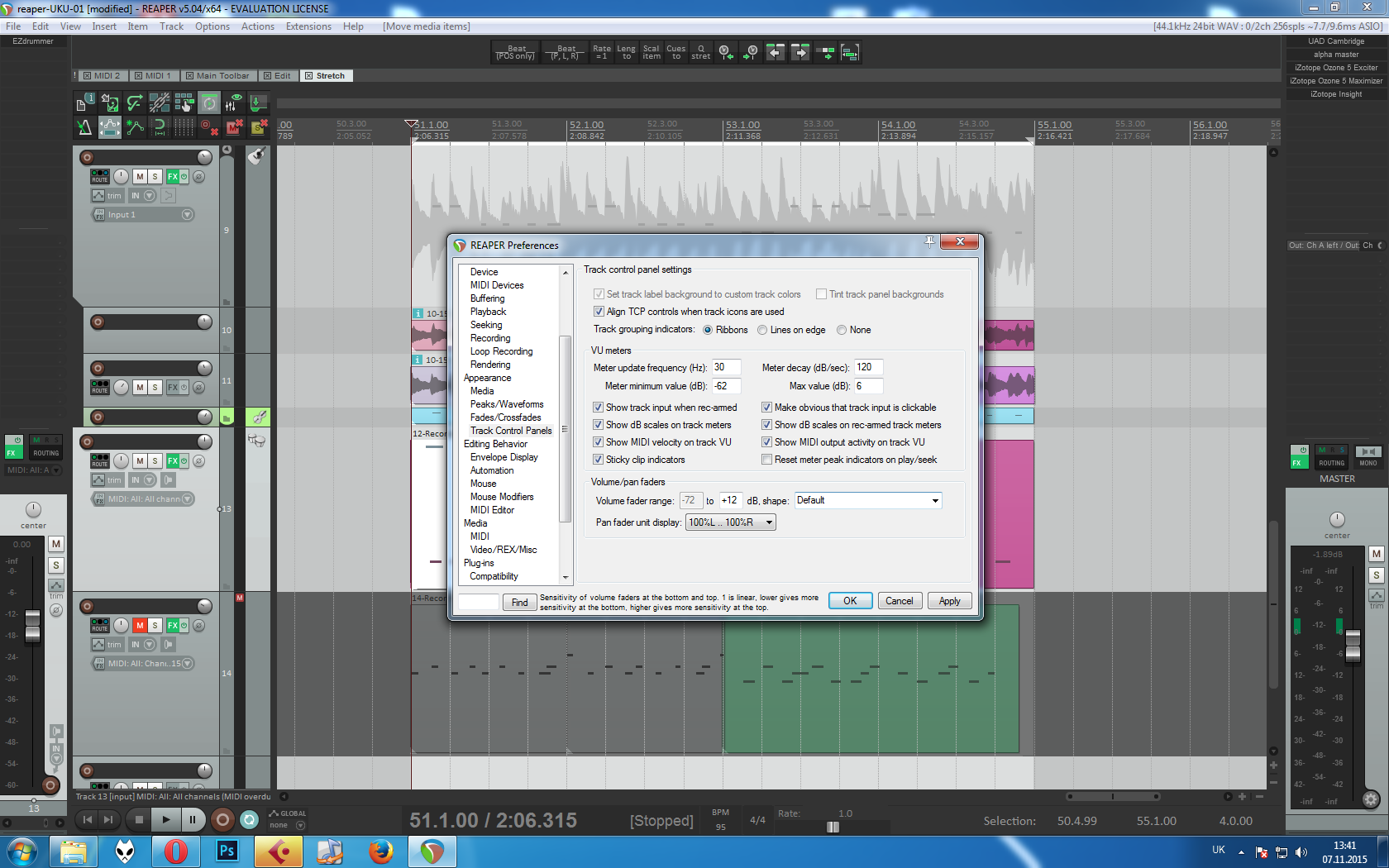Click the ROUTE button on track 9
The image size is (1389, 868).
100,176
